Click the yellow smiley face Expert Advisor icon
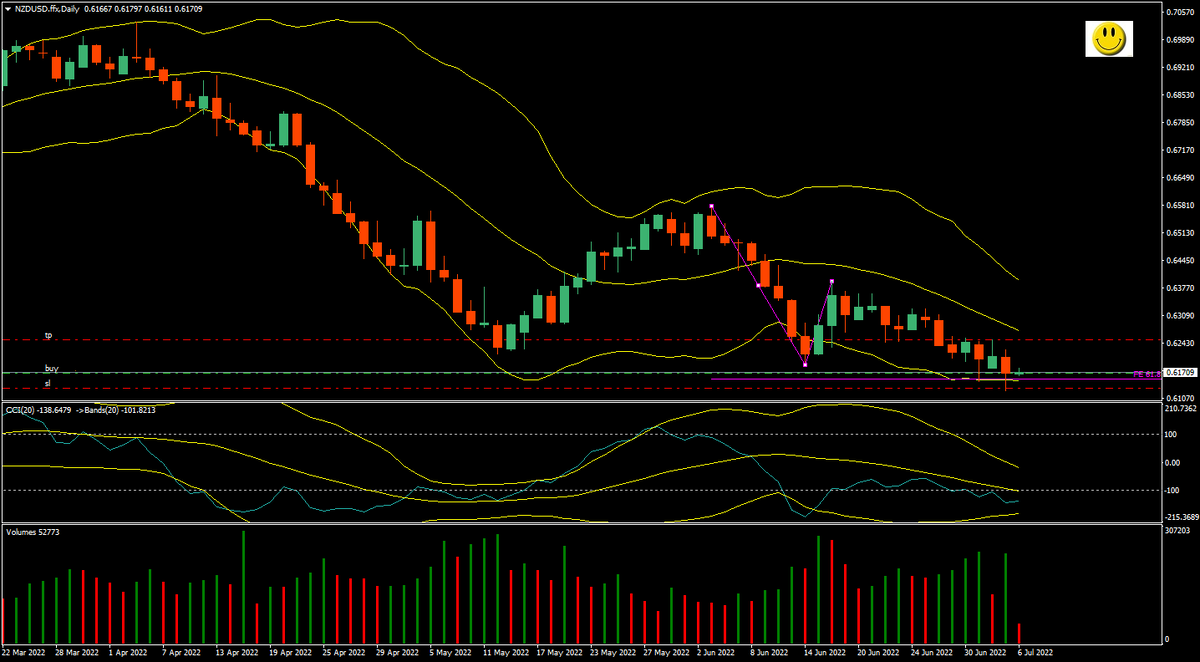Screen dimensions: 1200x662 click(x=1107, y=40)
